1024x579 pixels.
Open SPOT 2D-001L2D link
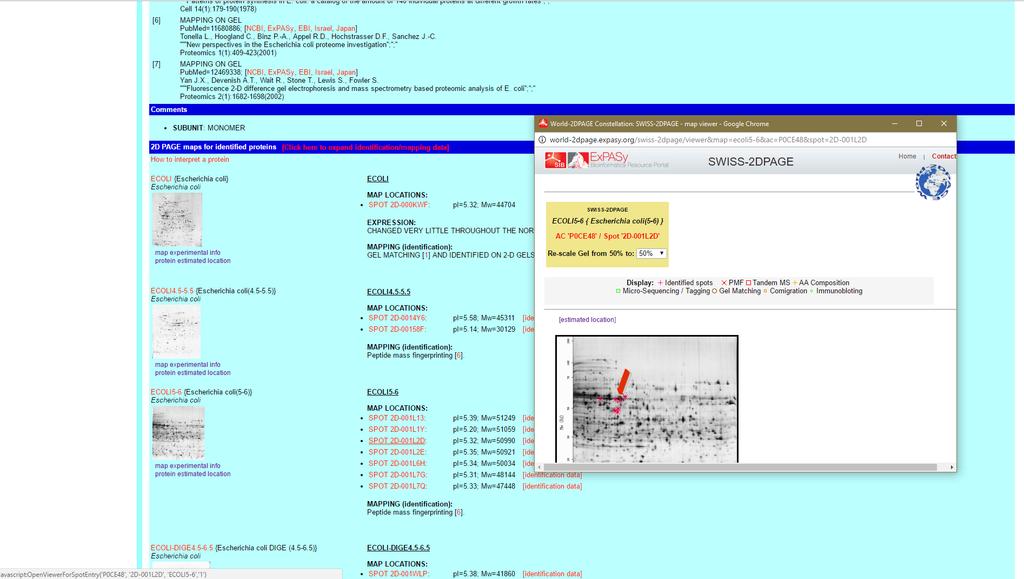pos(397,441)
